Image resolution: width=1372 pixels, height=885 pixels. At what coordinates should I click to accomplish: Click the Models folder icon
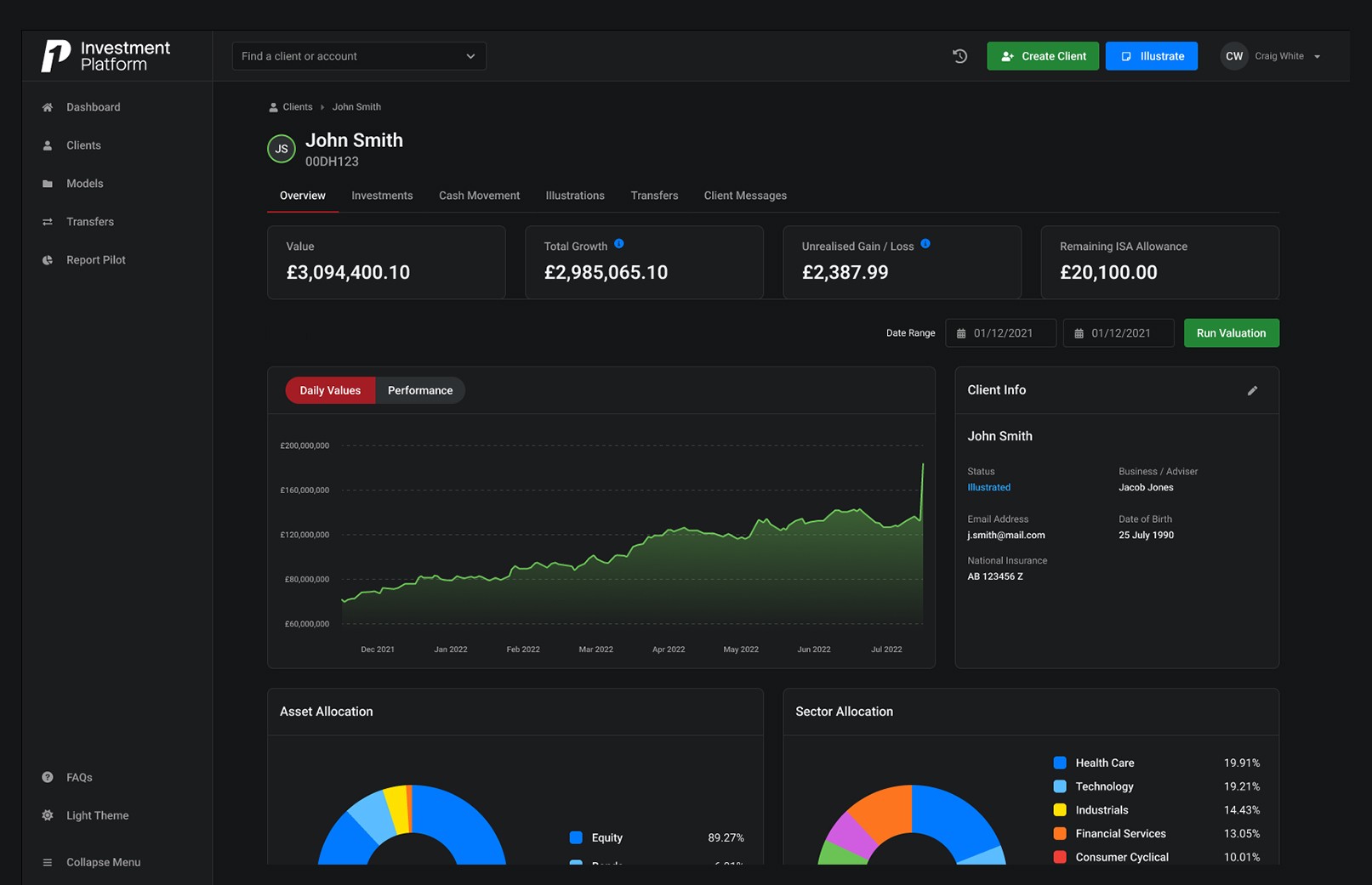click(48, 184)
